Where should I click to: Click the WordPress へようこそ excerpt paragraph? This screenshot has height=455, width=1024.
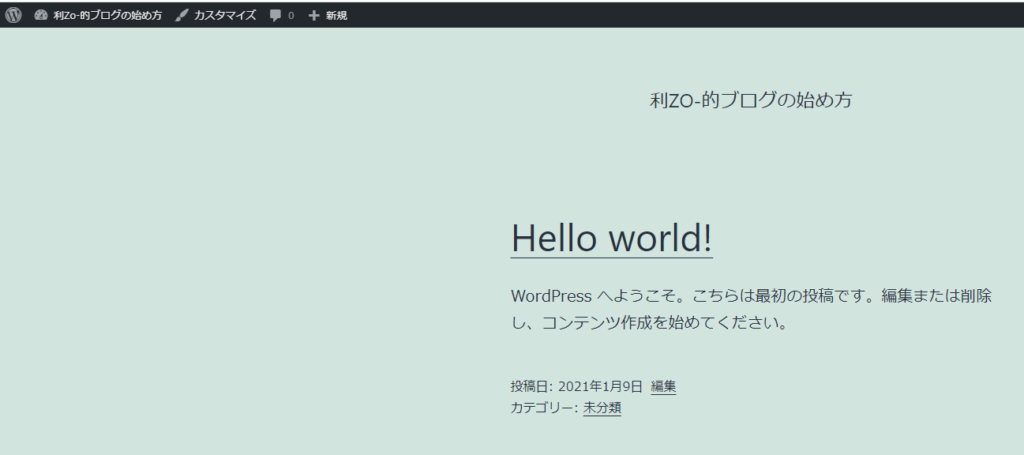pyautogui.click(x=750, y=297)
